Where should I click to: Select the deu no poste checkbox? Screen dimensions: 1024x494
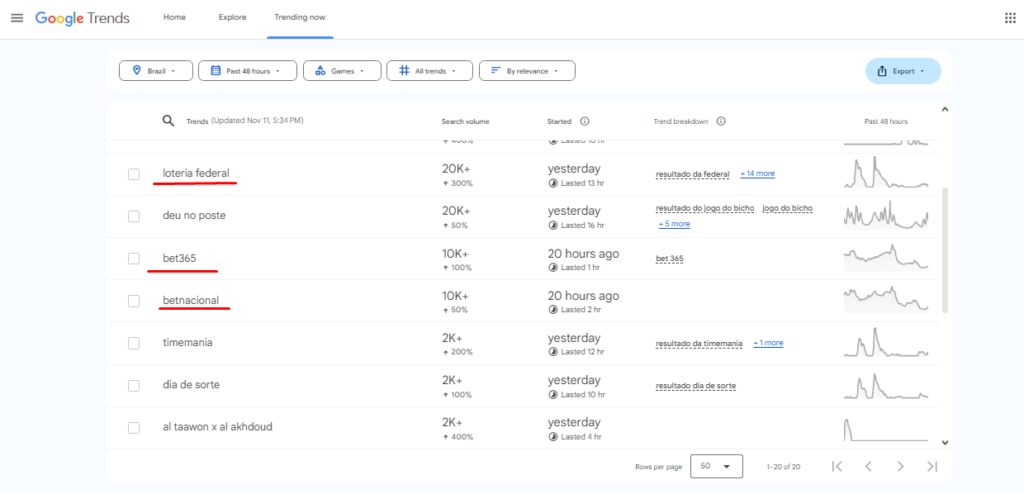point(134,216)
